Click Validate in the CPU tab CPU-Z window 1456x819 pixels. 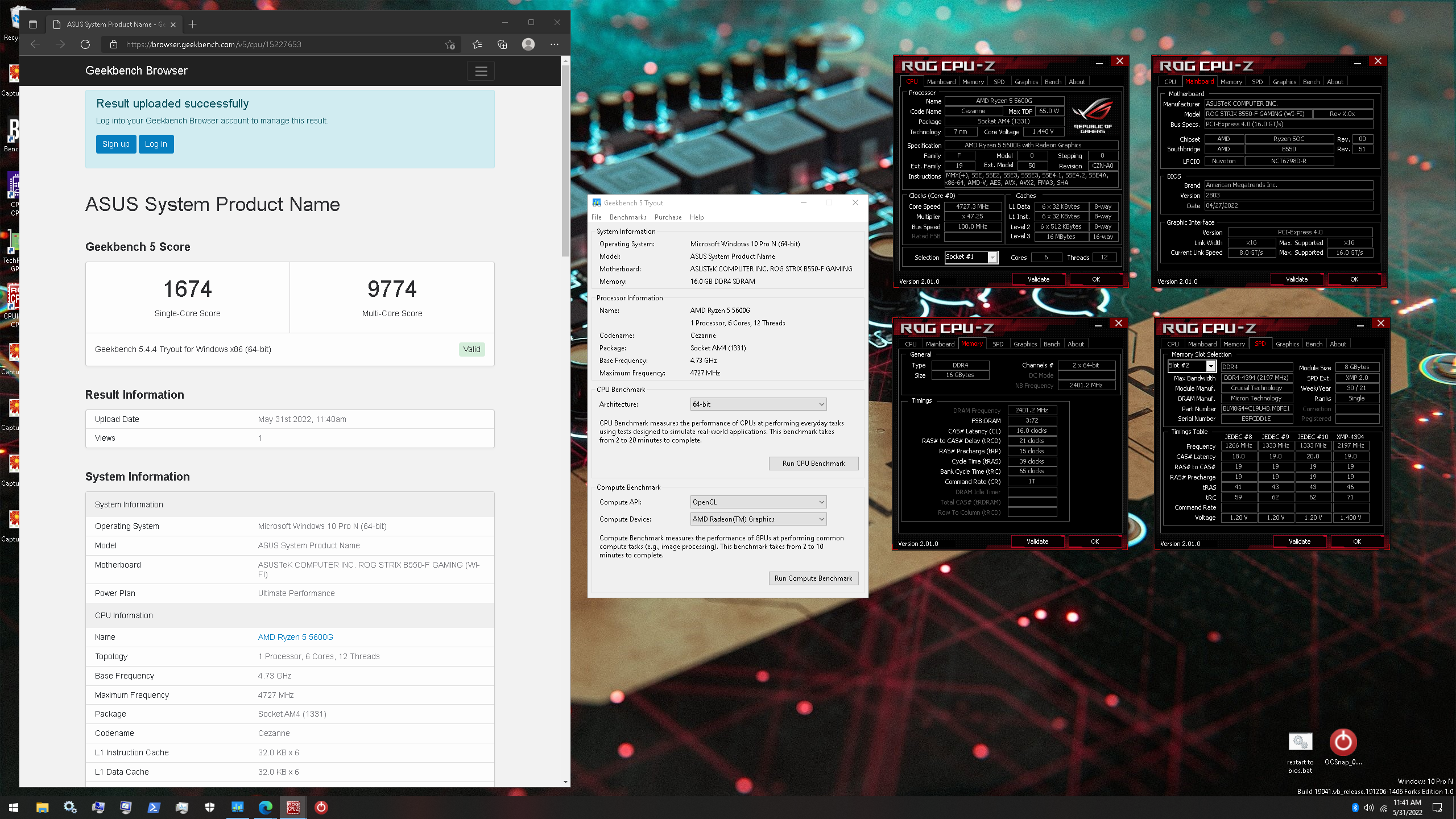point(1039,279)
